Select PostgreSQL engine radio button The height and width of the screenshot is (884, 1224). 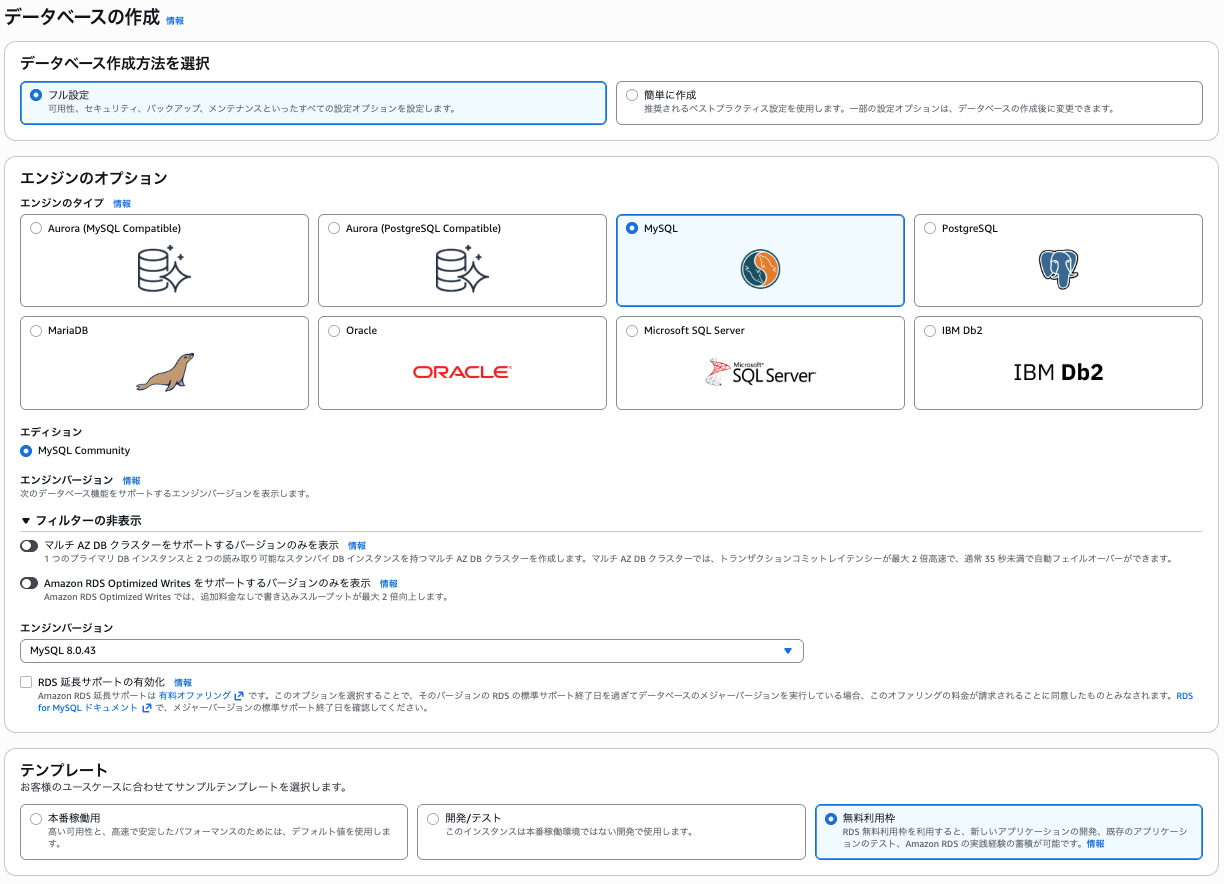[930, 228]
